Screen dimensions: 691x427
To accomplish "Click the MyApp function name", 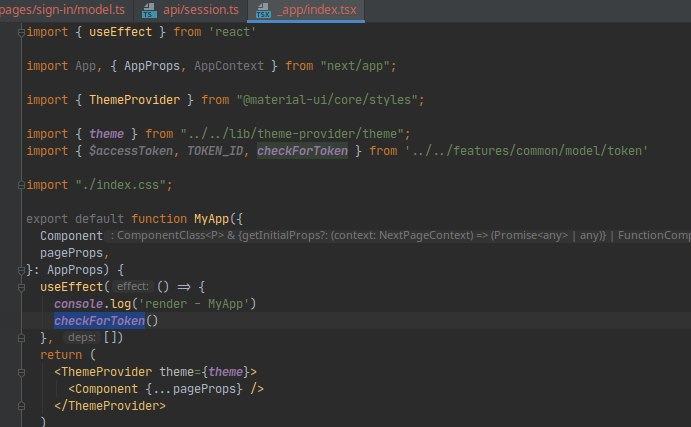I will [212, 219].
